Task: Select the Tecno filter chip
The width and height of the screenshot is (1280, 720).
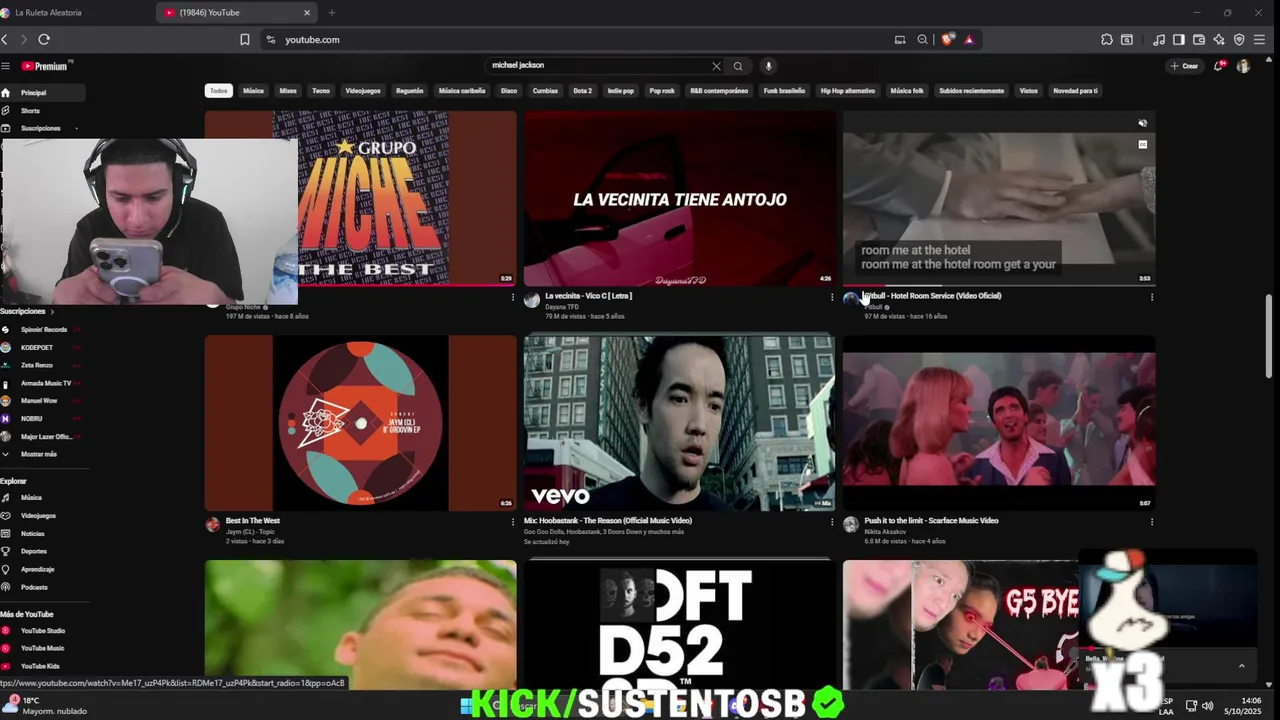Action: pos(321,91)
